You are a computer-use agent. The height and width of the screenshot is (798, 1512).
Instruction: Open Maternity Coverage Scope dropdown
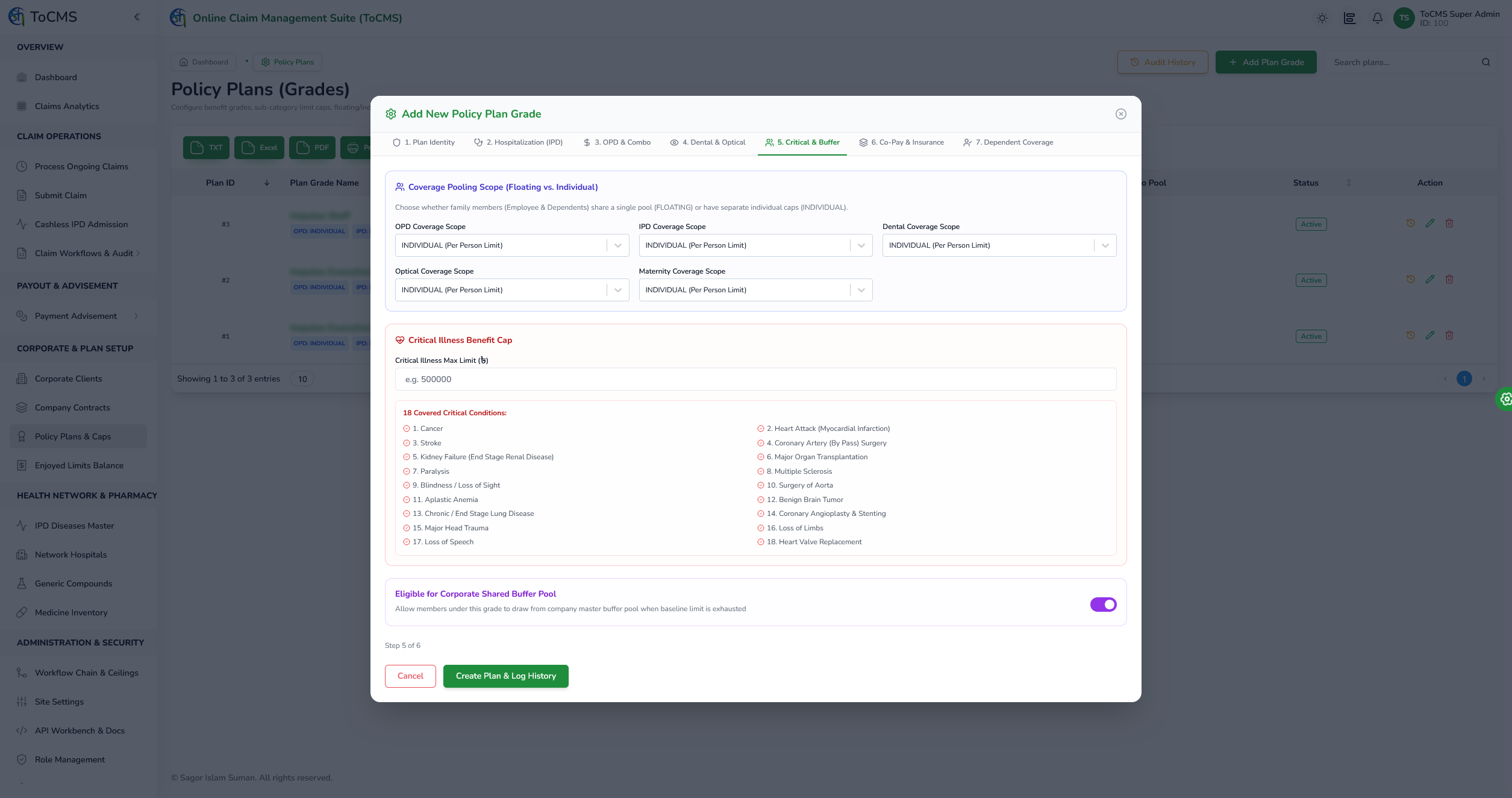[x=755, y=290]
